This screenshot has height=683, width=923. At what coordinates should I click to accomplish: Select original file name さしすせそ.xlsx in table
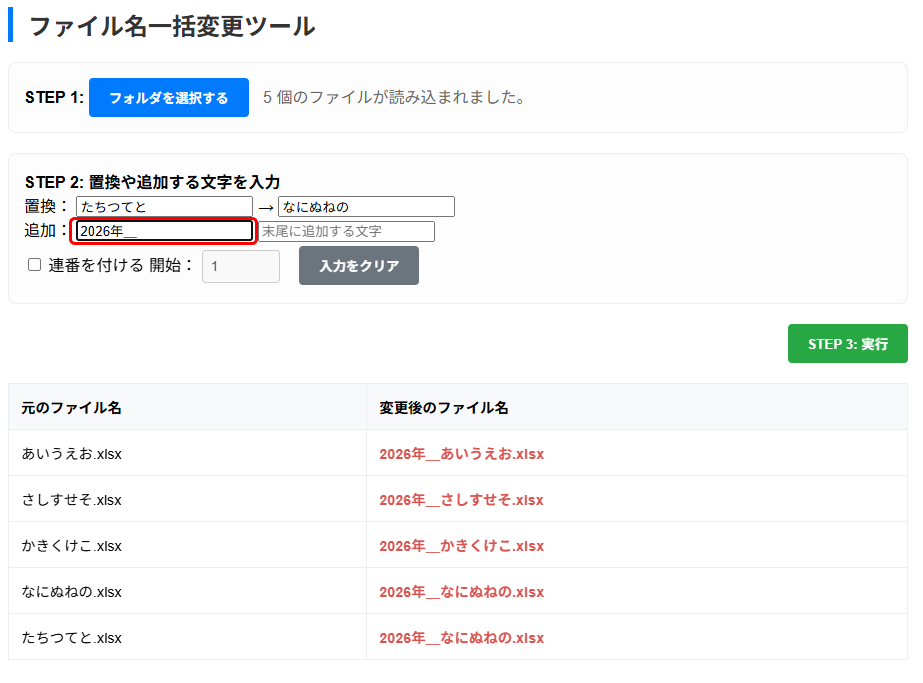coord(72,500)
